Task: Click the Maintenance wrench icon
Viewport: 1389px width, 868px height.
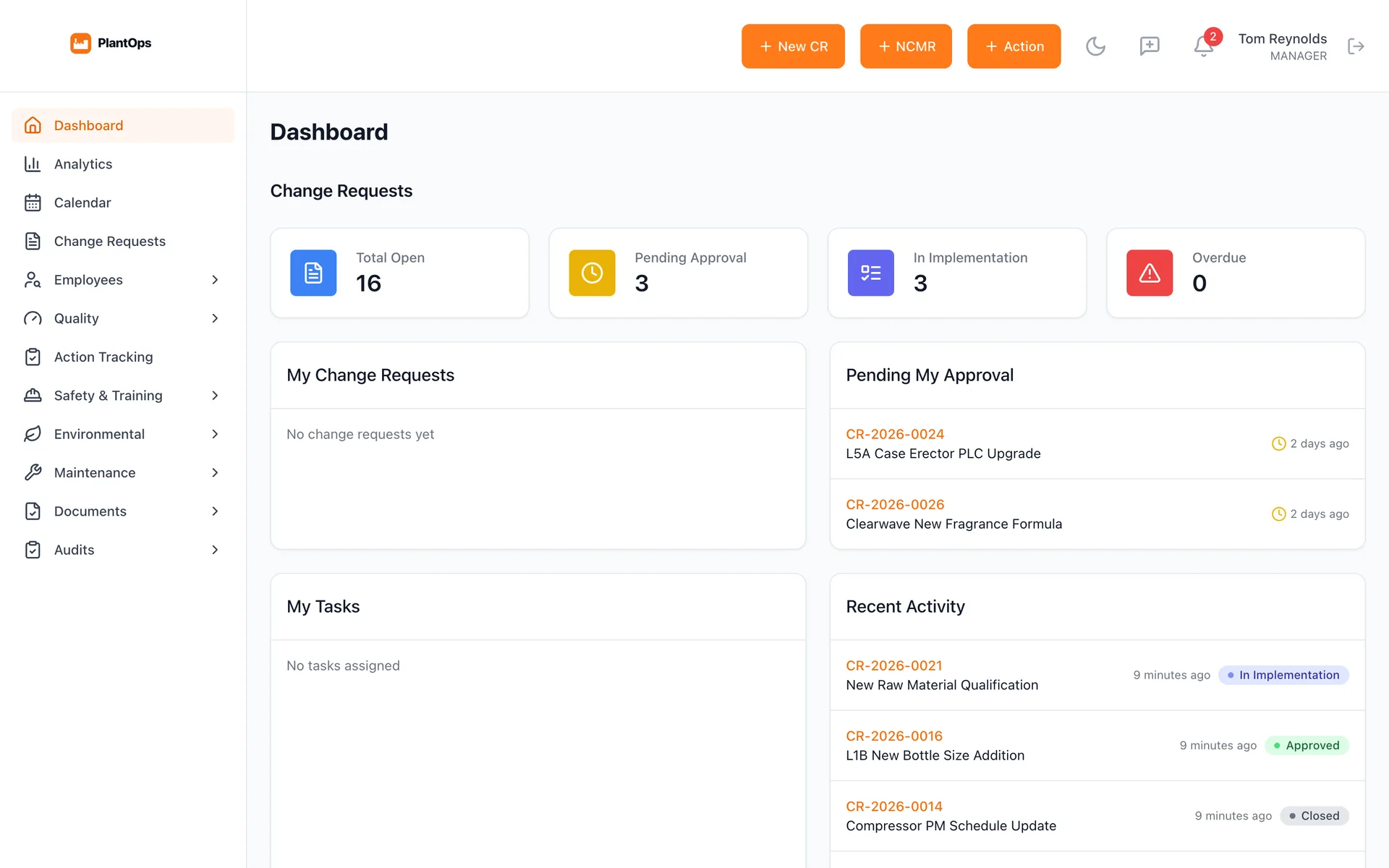Action: pos(33,472)
